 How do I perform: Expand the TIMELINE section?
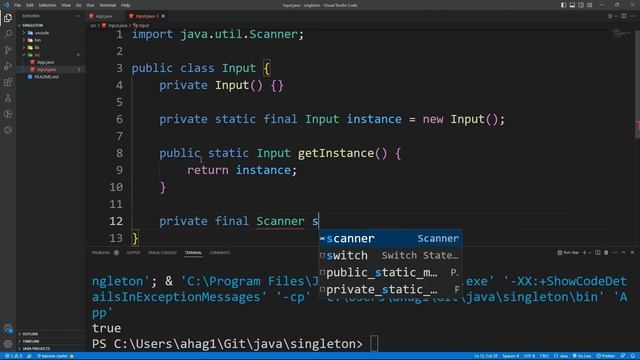pyautogui.click(x=51, y=341)
